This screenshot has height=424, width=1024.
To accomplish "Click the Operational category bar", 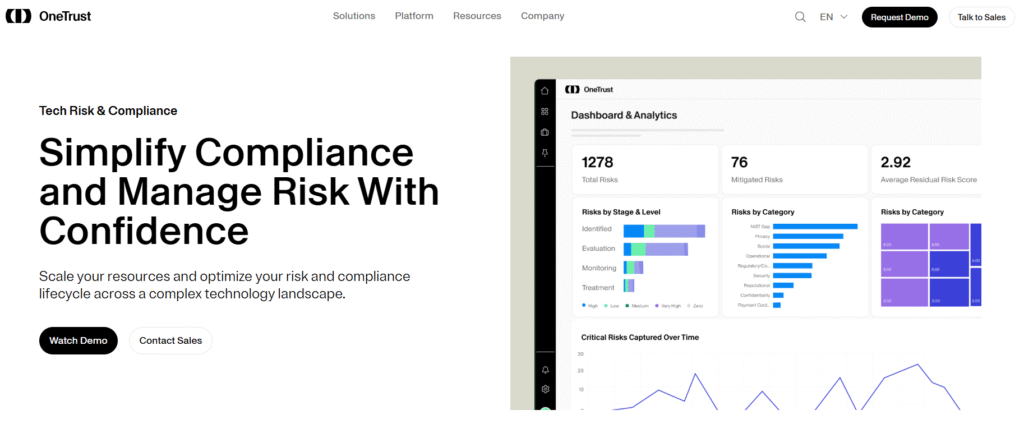I will pos(800,256).
